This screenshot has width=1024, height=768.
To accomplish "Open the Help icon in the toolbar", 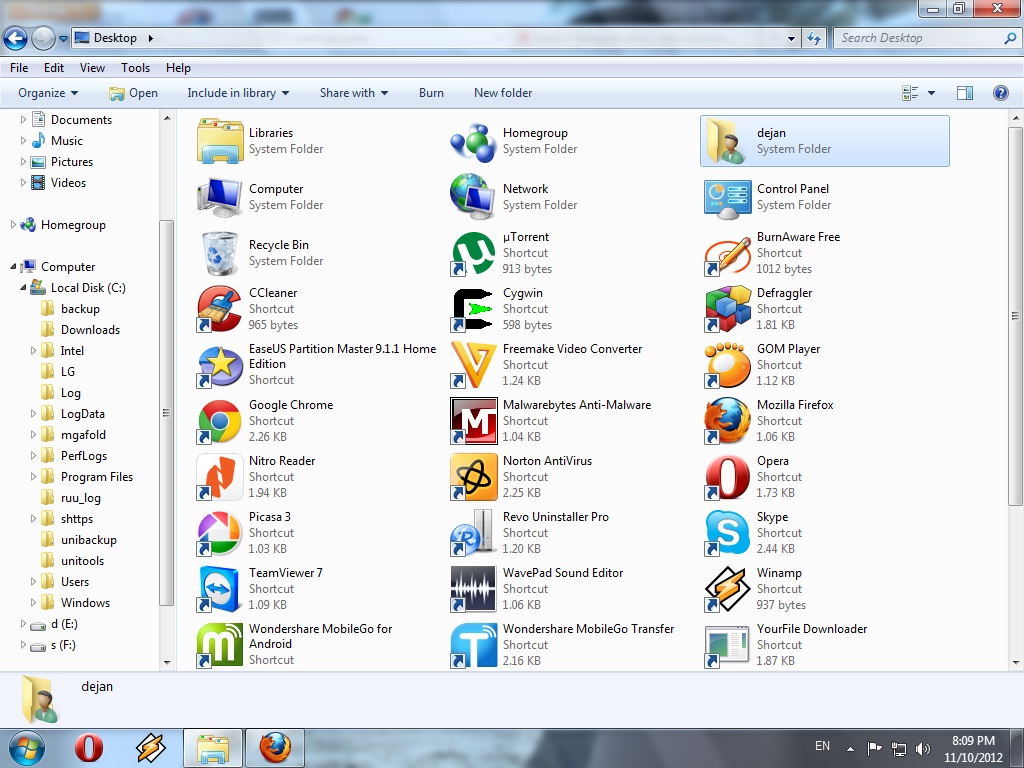I will tap(1000, 93).
